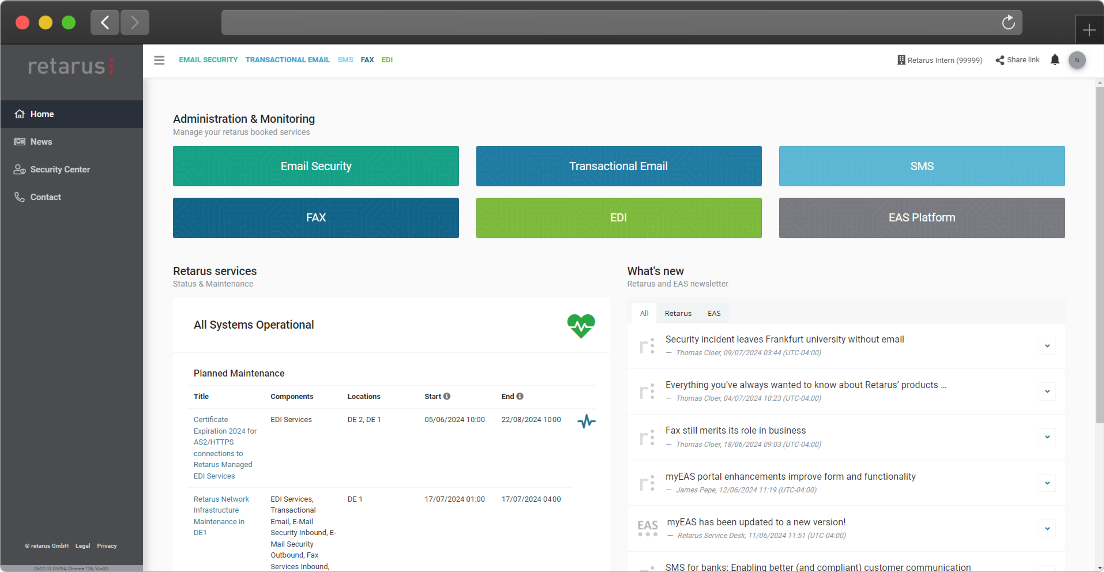Screen dimensions: 1104x572
Task: Click the browser back arrow
Action: (105, 23)
